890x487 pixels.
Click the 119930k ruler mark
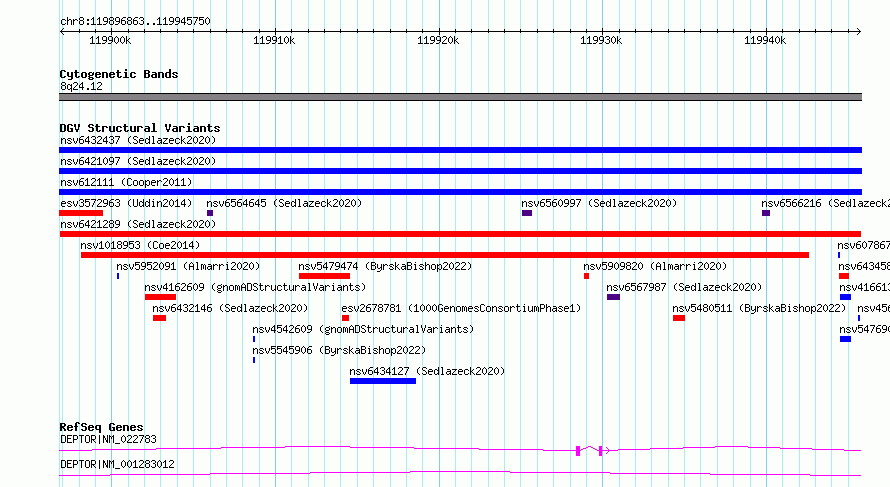click(601, 40)
